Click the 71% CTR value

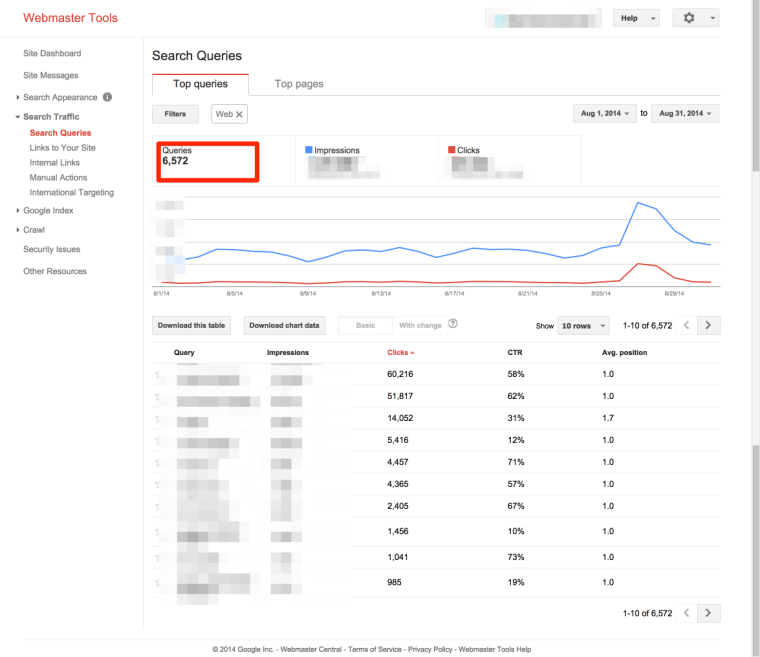[x=516, y=462]
